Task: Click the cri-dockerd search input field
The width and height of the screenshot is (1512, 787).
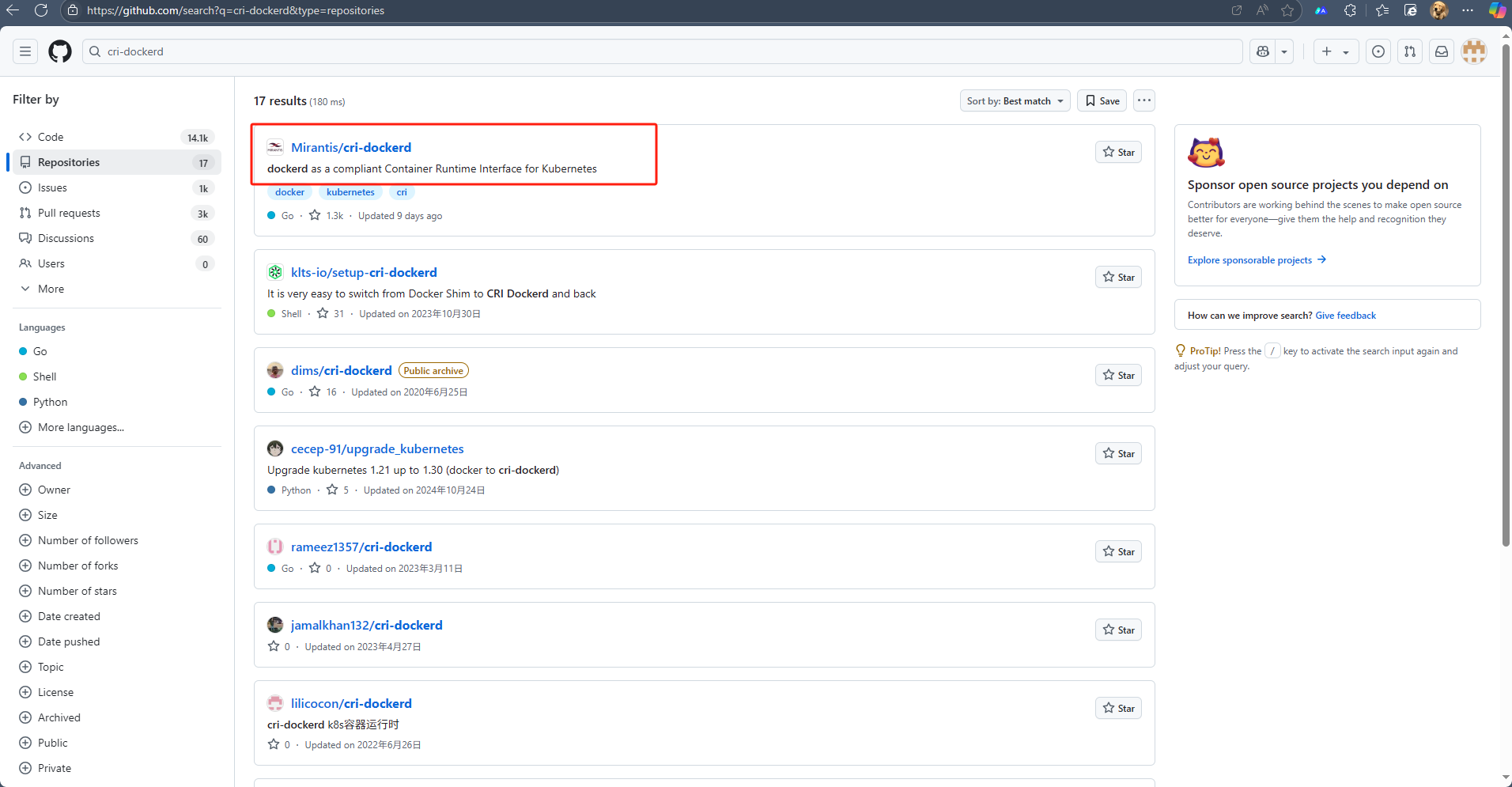Action: (x=663, y=51)
